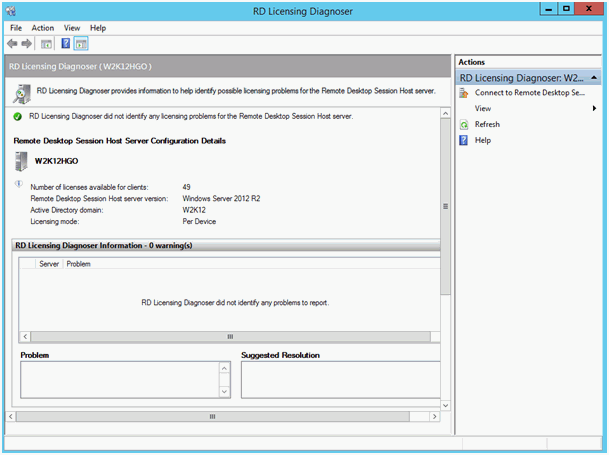
Task: Click inside the Suggested Resolution text box
Action: pyautogui.click(x=341, y=380)
